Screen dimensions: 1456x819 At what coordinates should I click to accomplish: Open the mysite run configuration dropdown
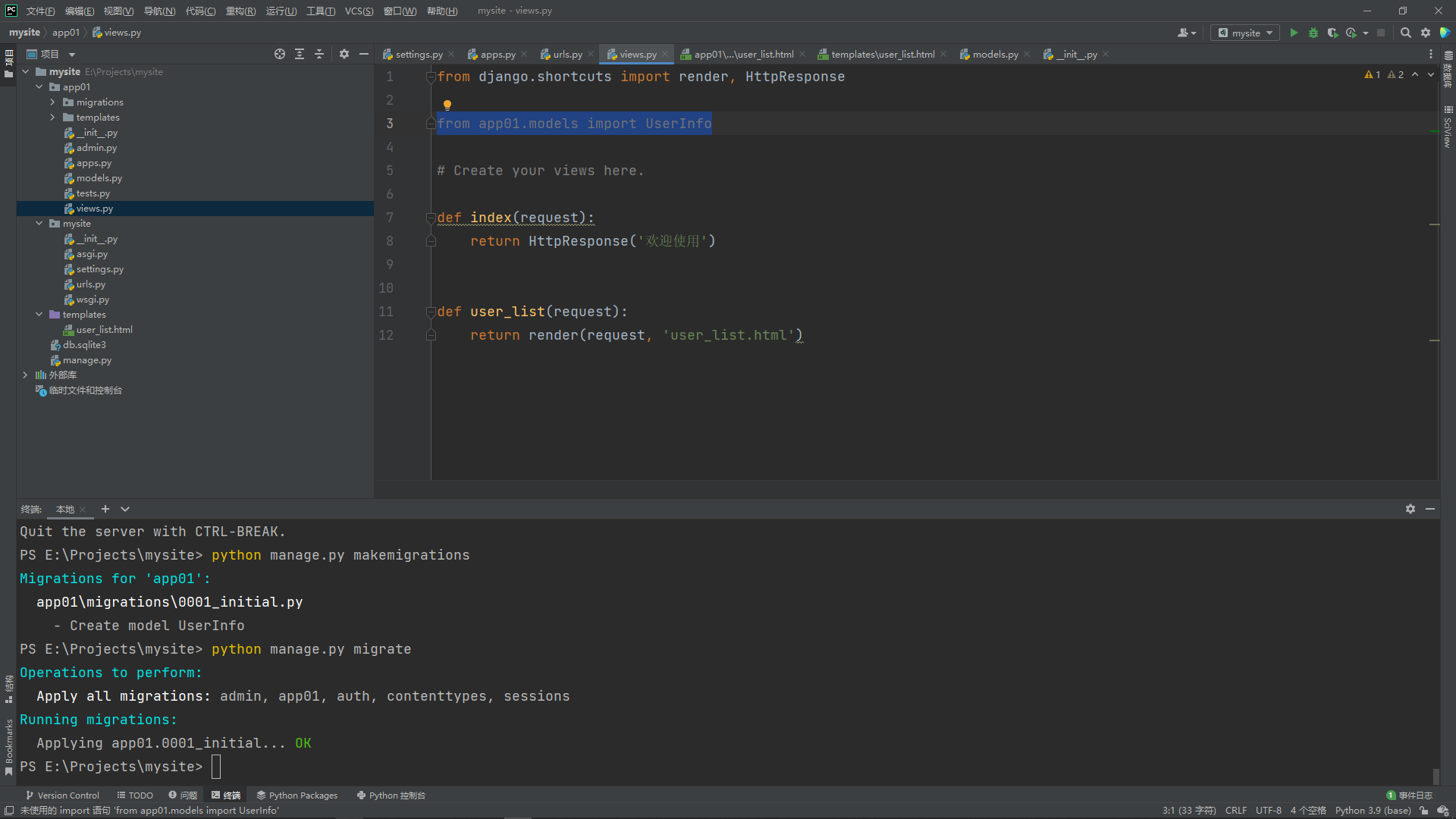(x=1245, y=33)
